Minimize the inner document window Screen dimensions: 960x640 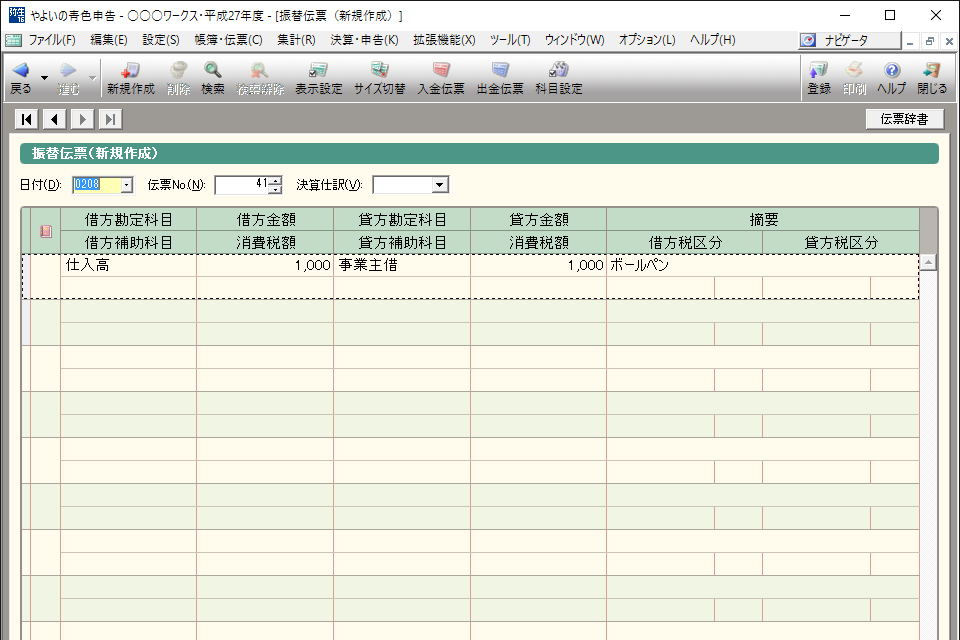coord(910,41)
